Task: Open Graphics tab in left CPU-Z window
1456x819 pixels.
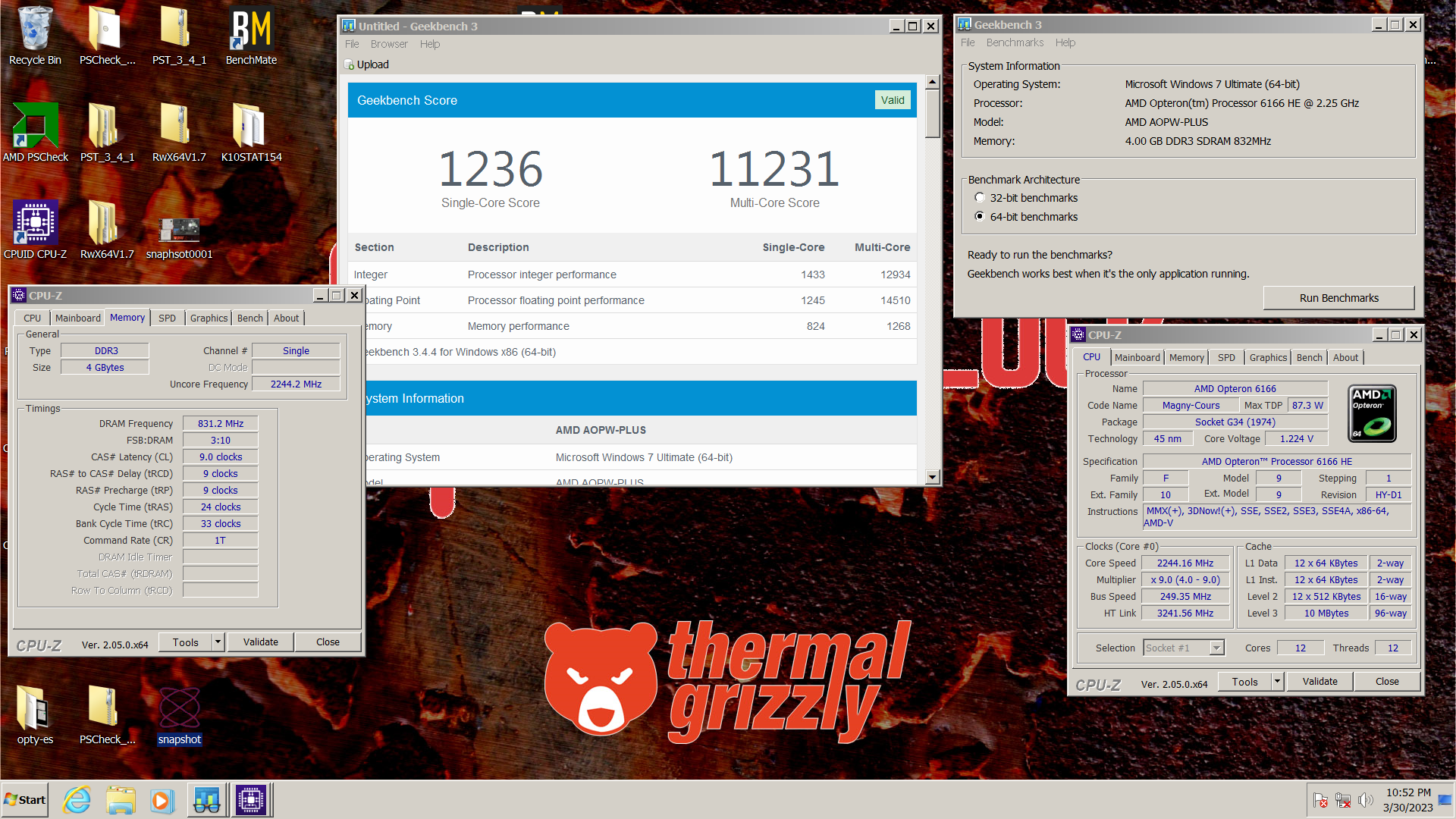Action: [209, 318]
